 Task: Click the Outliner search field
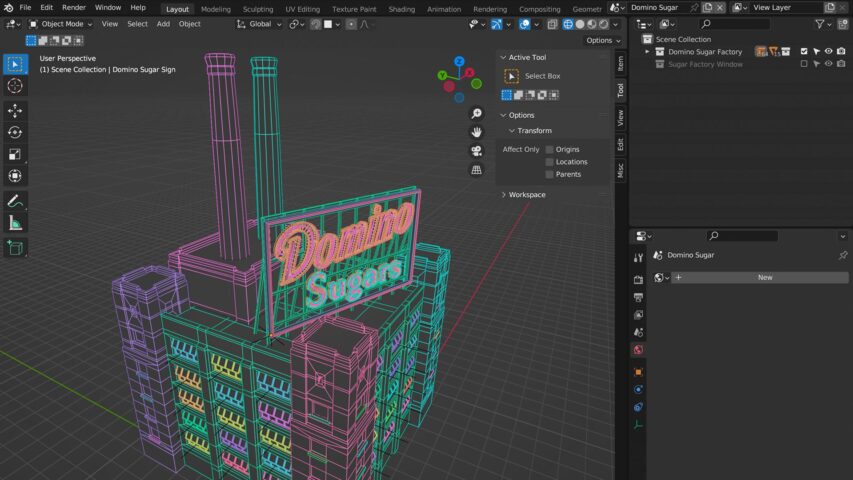(734, 24)
